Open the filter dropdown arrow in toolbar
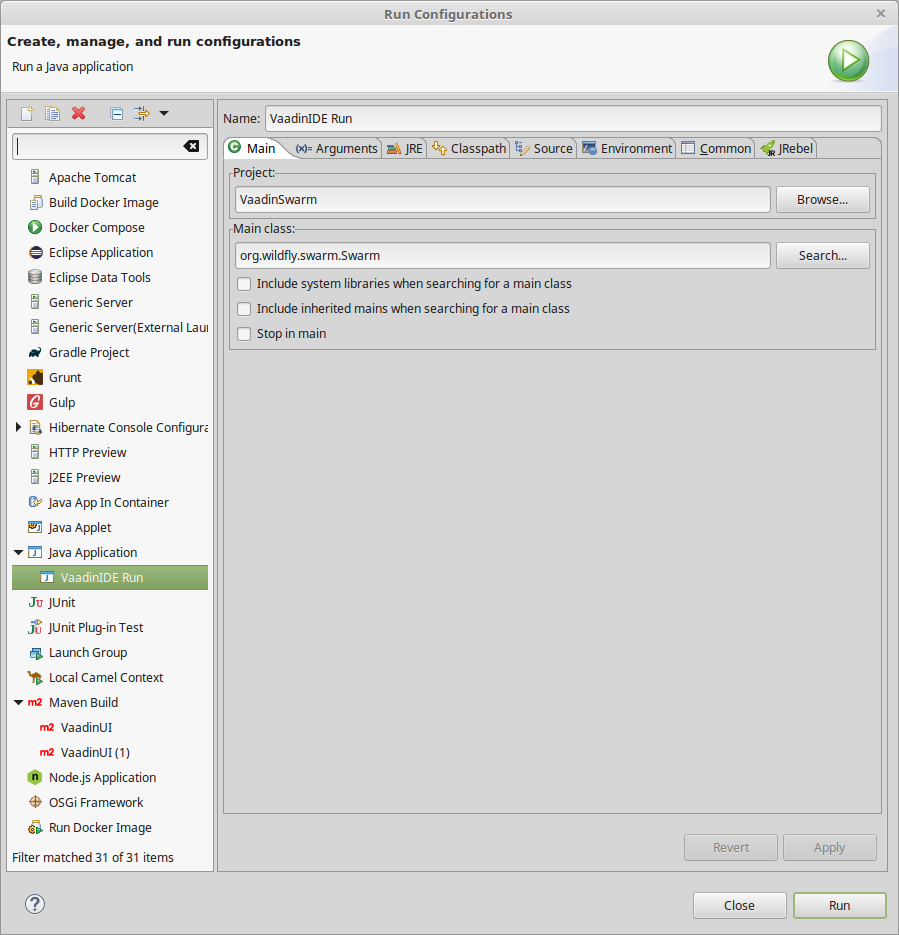 (x=164, y=113)
